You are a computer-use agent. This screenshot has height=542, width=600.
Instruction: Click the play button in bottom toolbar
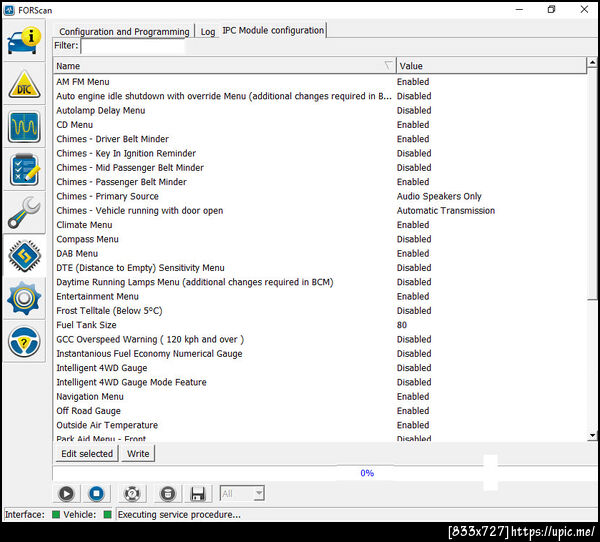coord(66,493)
